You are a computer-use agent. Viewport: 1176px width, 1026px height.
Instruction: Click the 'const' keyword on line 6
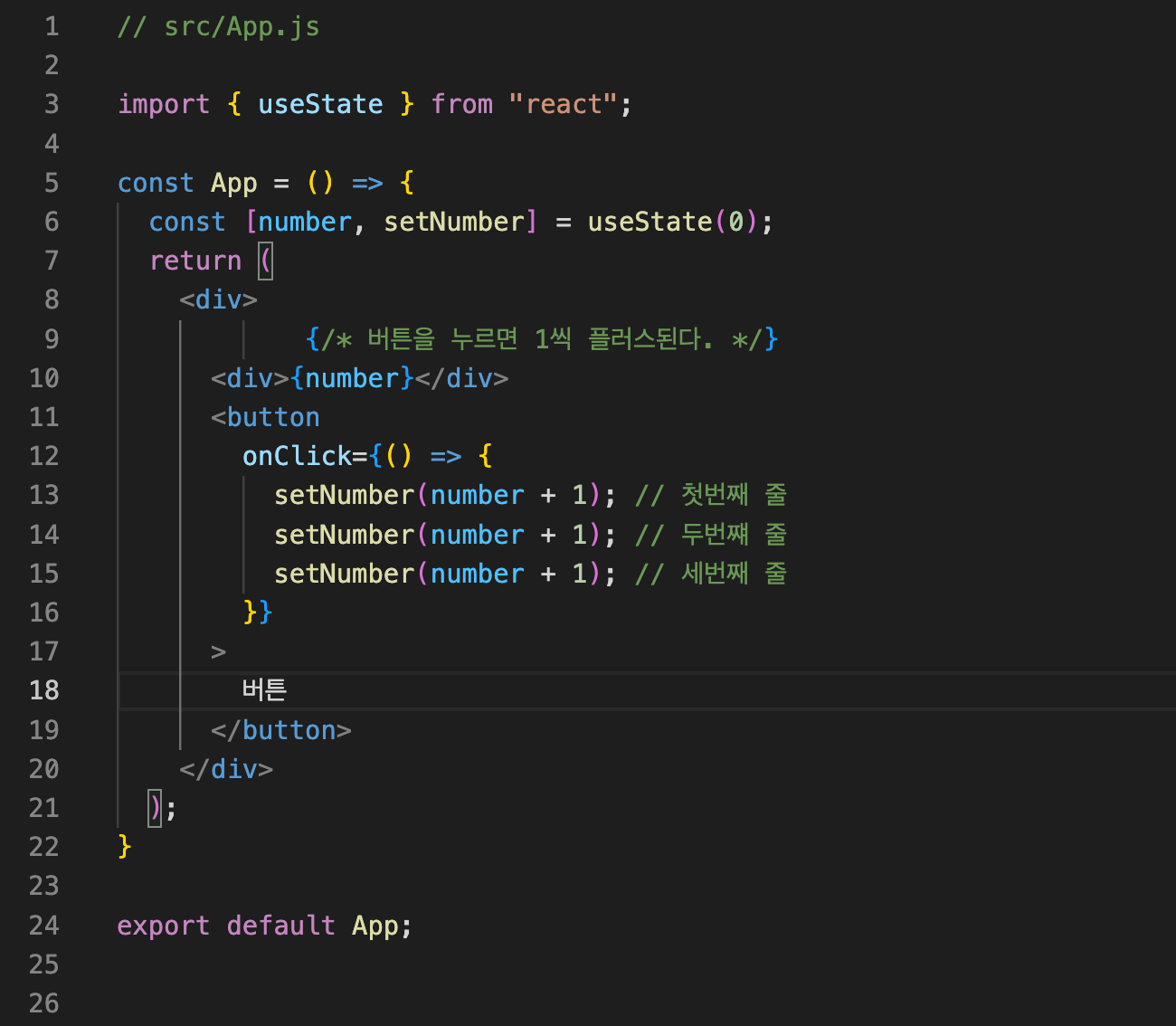187,223
